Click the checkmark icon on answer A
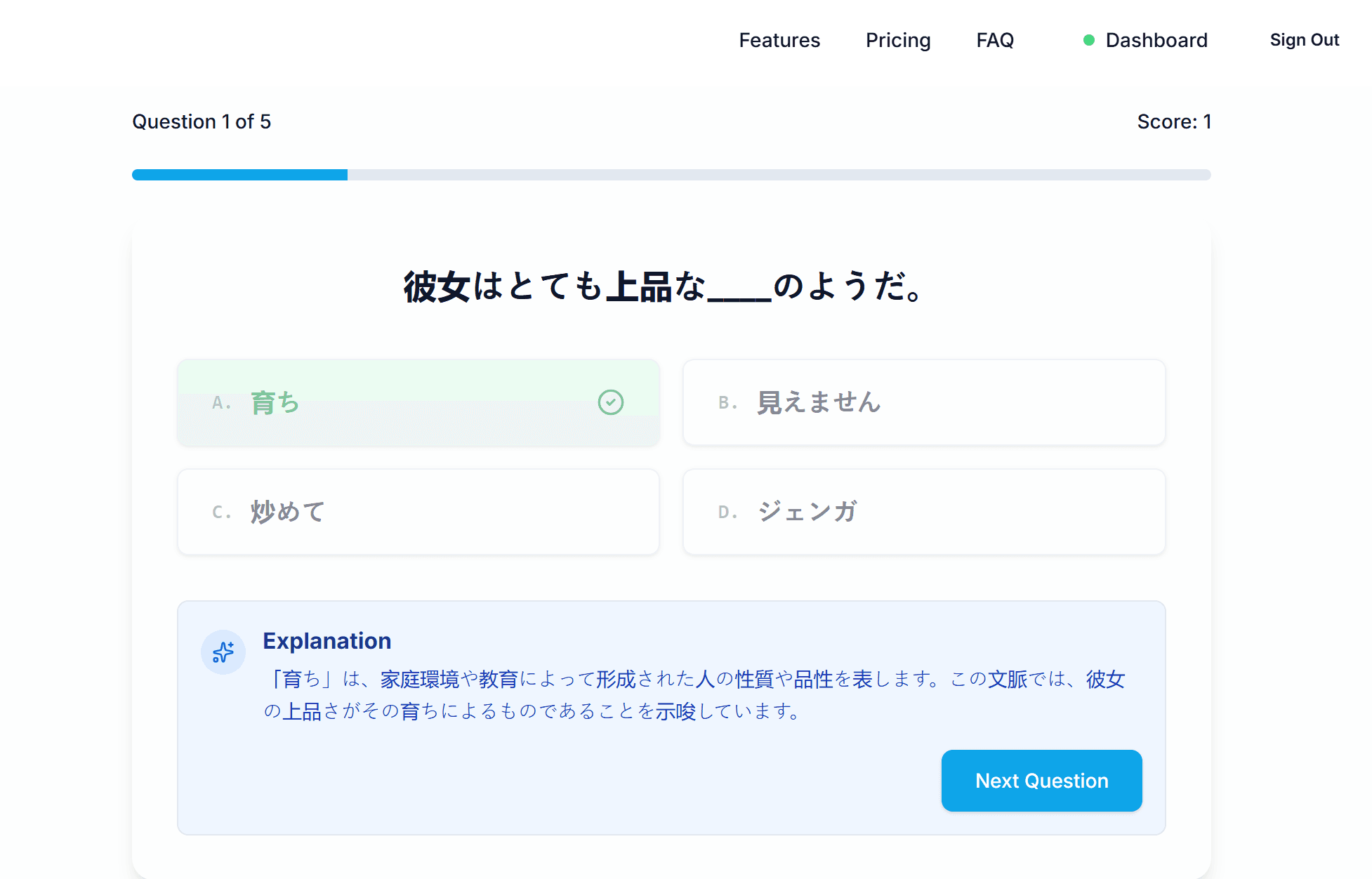The width and height of the screenshot is (1372, 879). coord(611,402)
